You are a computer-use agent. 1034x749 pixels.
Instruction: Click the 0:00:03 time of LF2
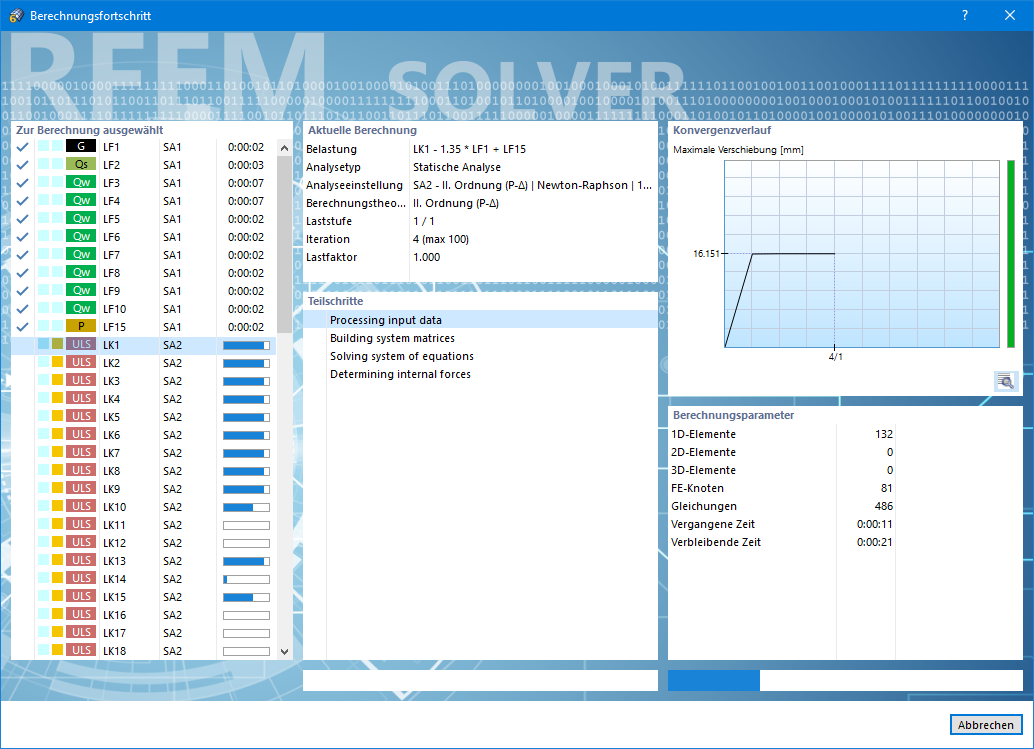click(245, 165)
